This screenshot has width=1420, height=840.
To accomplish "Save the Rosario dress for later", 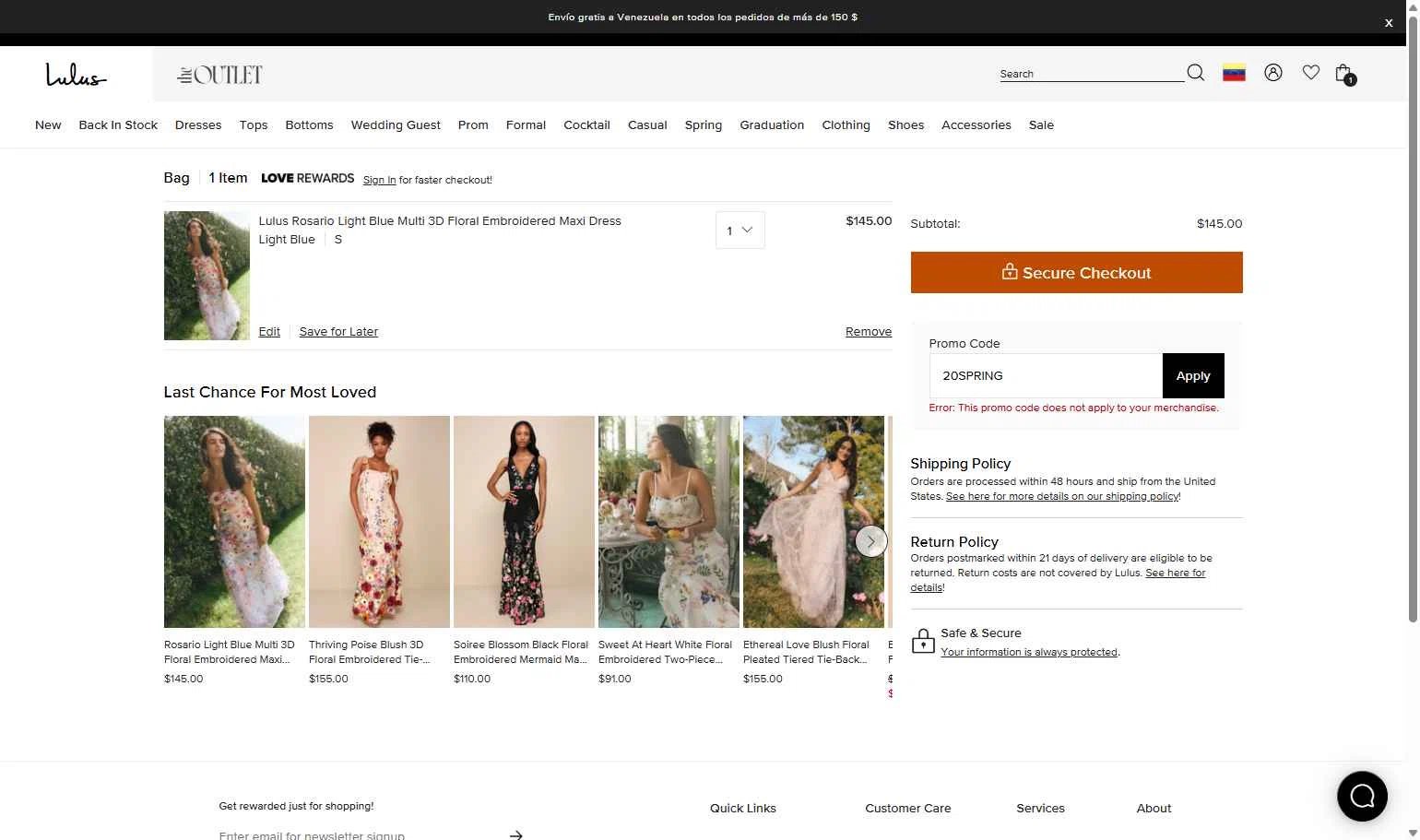I will pos(338,332).
